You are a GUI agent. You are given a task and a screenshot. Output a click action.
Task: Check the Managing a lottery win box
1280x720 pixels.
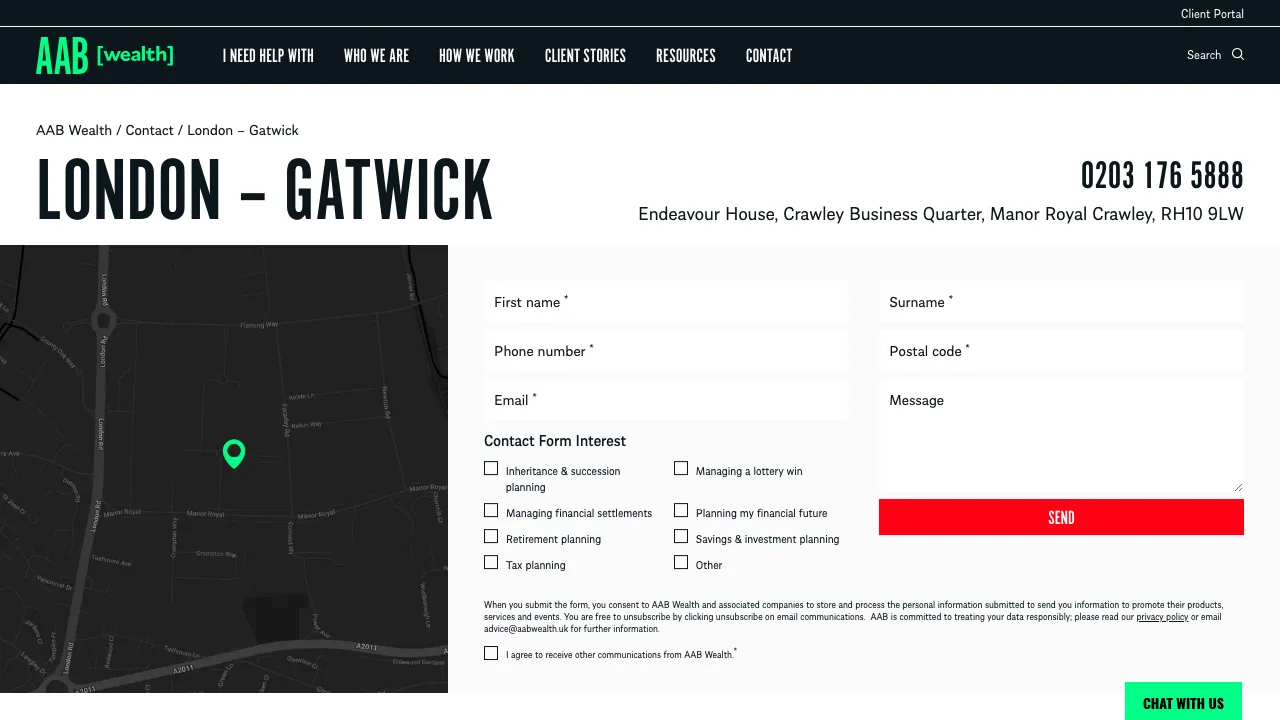(x=681, y=468)
